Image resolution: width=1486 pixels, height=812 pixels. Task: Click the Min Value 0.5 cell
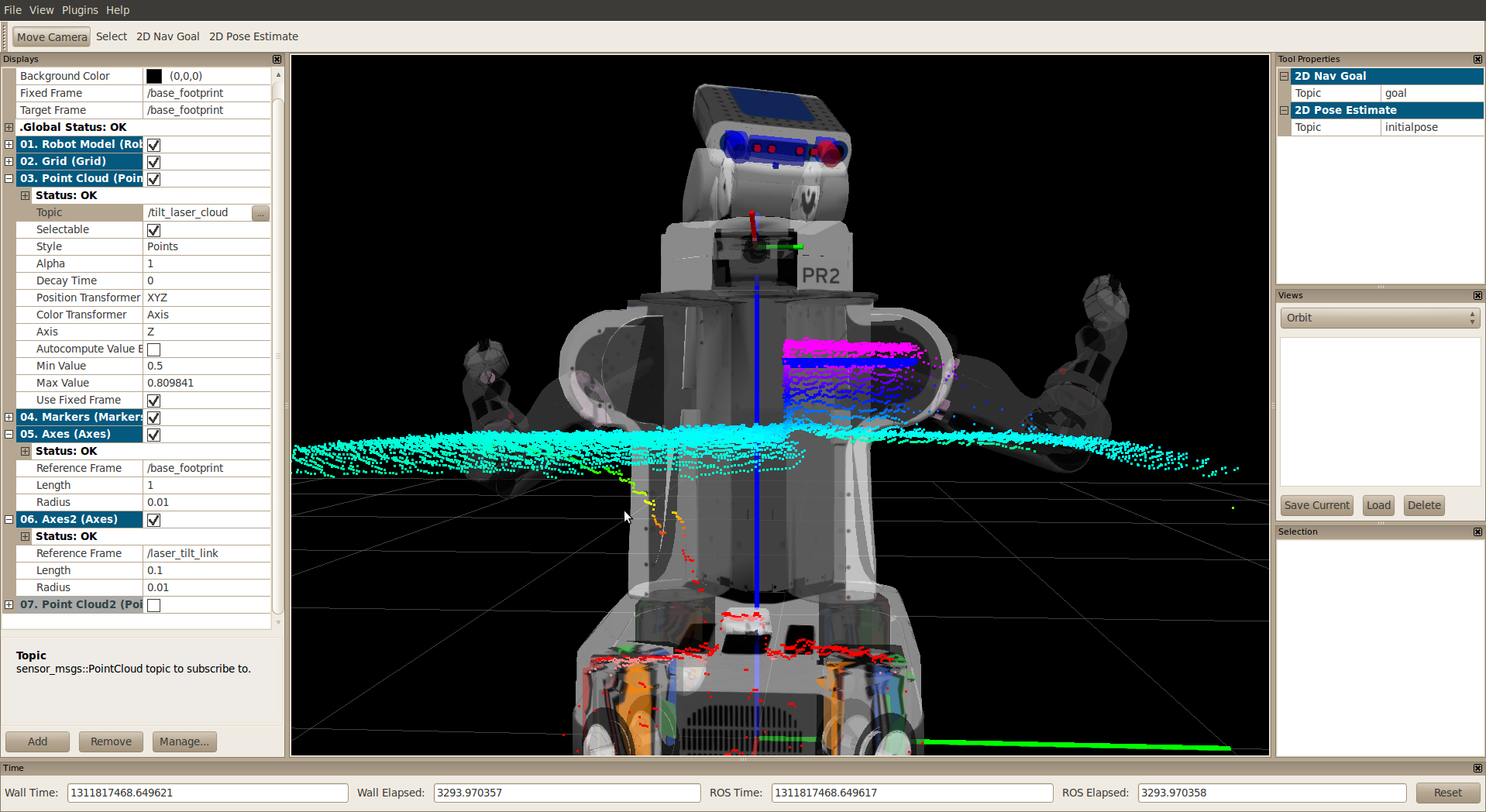[x=207, y=366]
